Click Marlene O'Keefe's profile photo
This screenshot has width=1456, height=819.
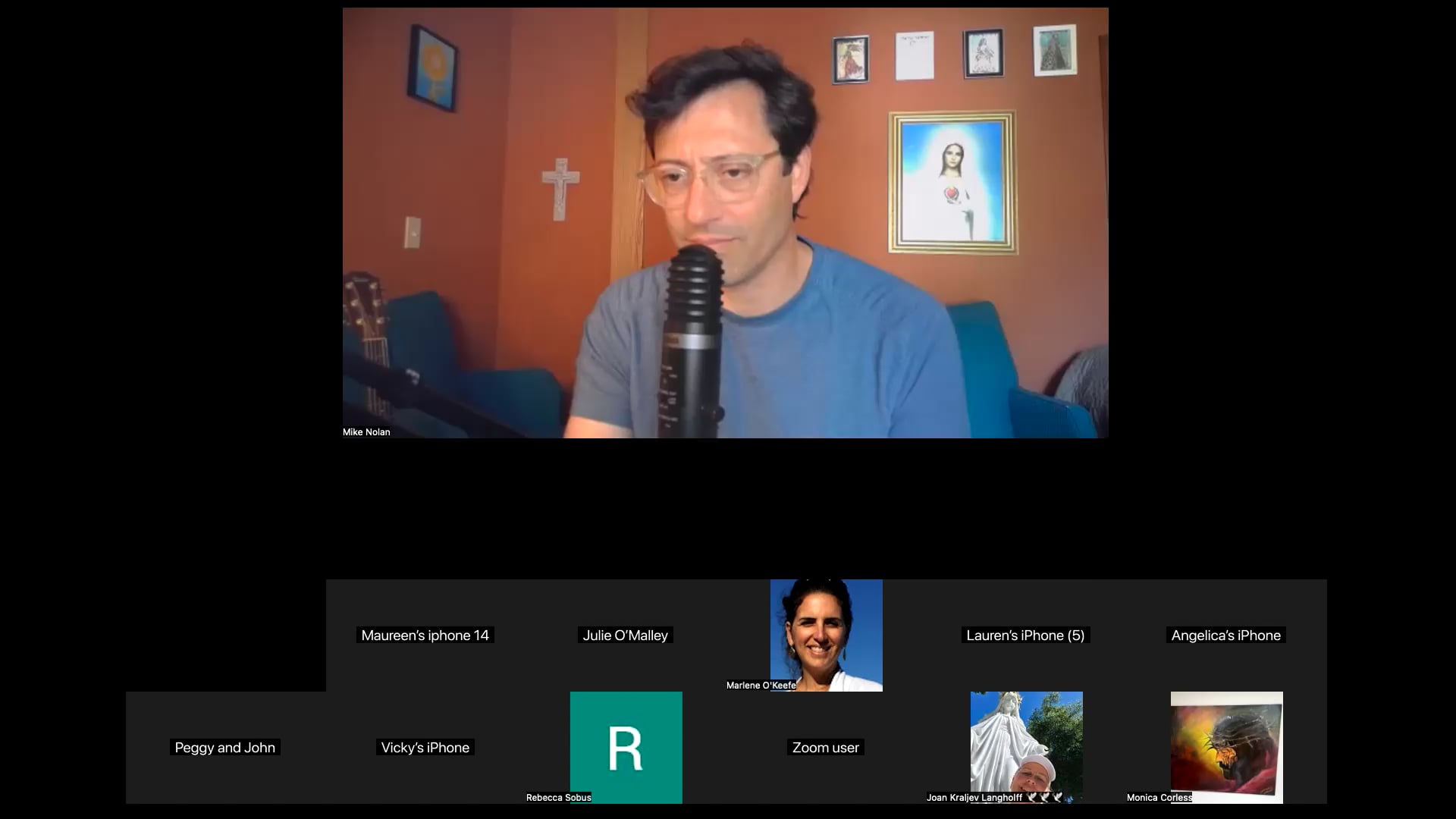coord(826,629)
